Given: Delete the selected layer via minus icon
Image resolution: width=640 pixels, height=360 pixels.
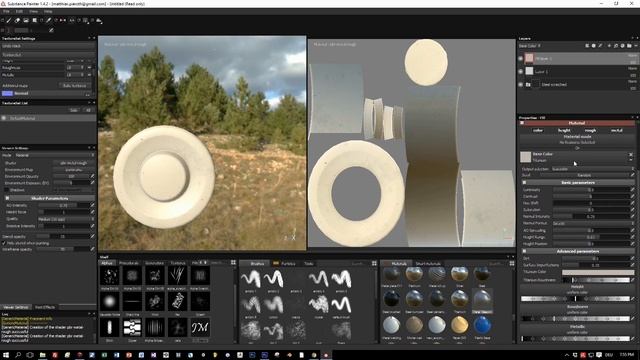Looking at the screenshot, I should (635, 46).
